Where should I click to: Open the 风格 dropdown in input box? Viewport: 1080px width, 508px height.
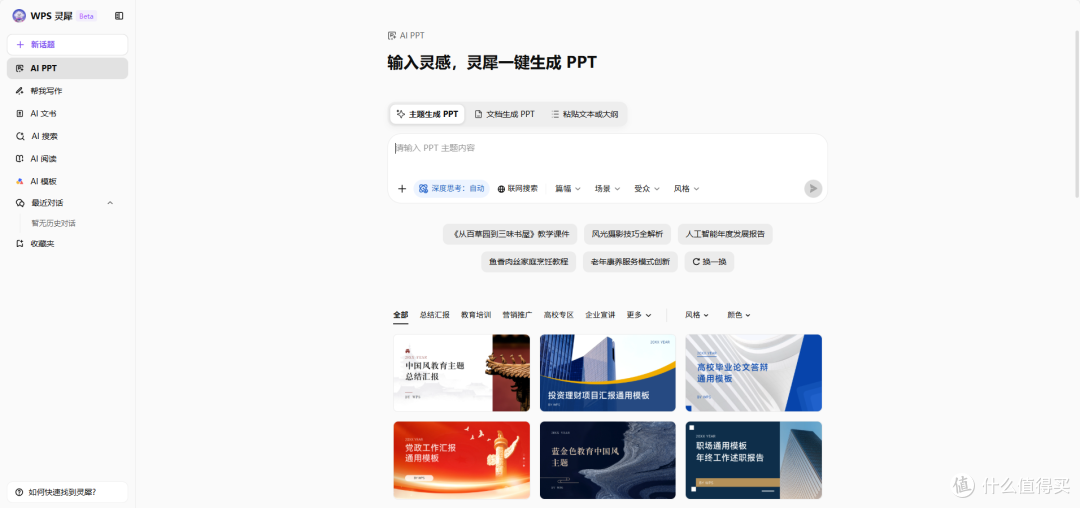(x=686, y=189)
